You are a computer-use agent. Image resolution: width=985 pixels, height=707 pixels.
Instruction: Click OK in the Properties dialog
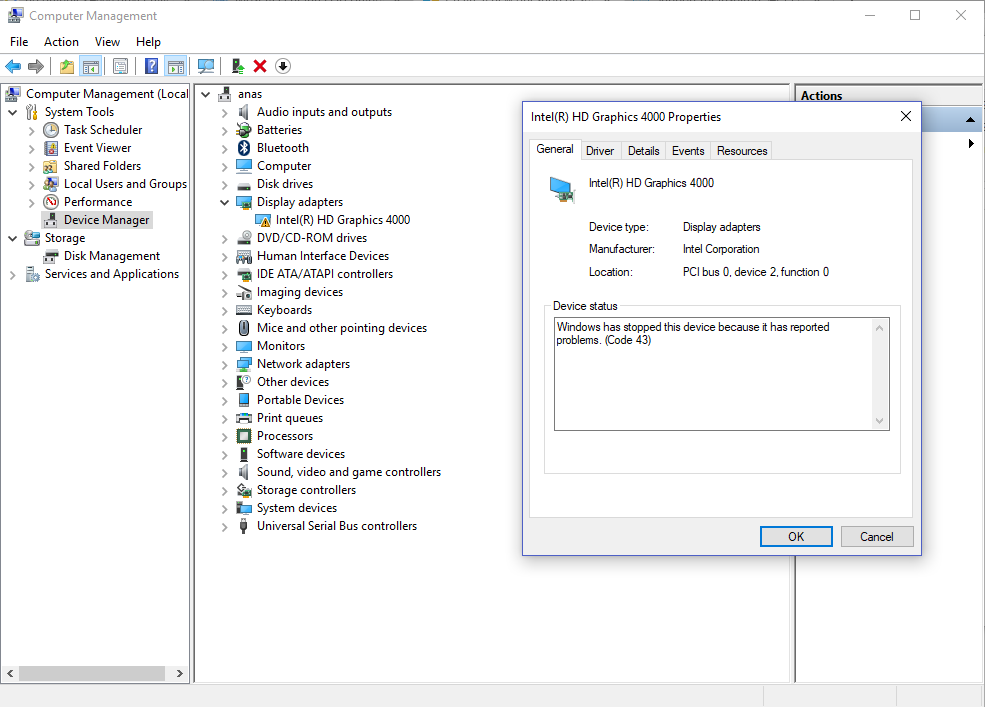tap(796, 537)
